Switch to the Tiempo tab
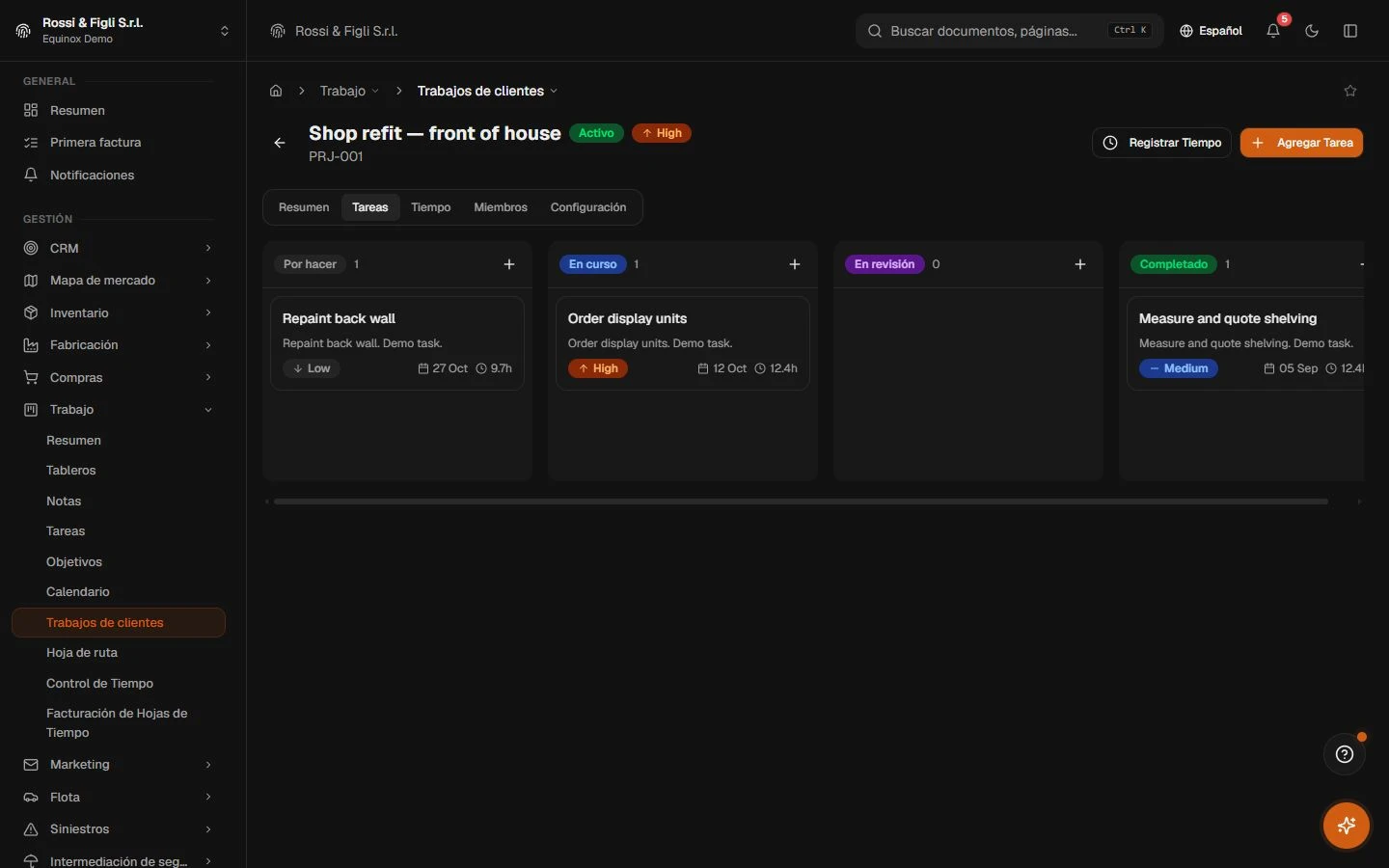The height and width of the screenshot is (868, 1389). pyautogui.click(x=431, y=207)
